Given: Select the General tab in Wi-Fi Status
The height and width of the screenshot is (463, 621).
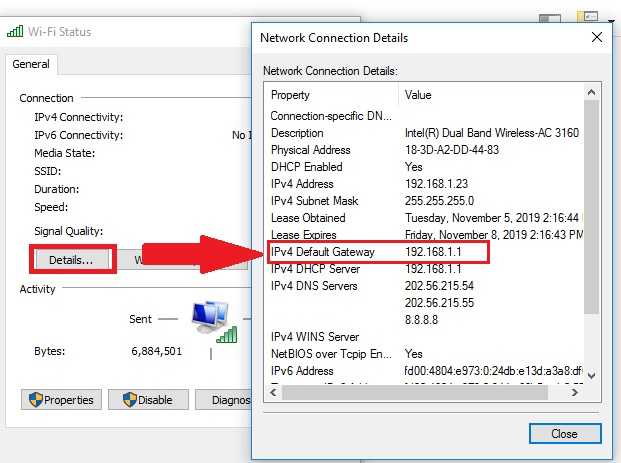Looking at the screenshot, I should coord(31,64).
